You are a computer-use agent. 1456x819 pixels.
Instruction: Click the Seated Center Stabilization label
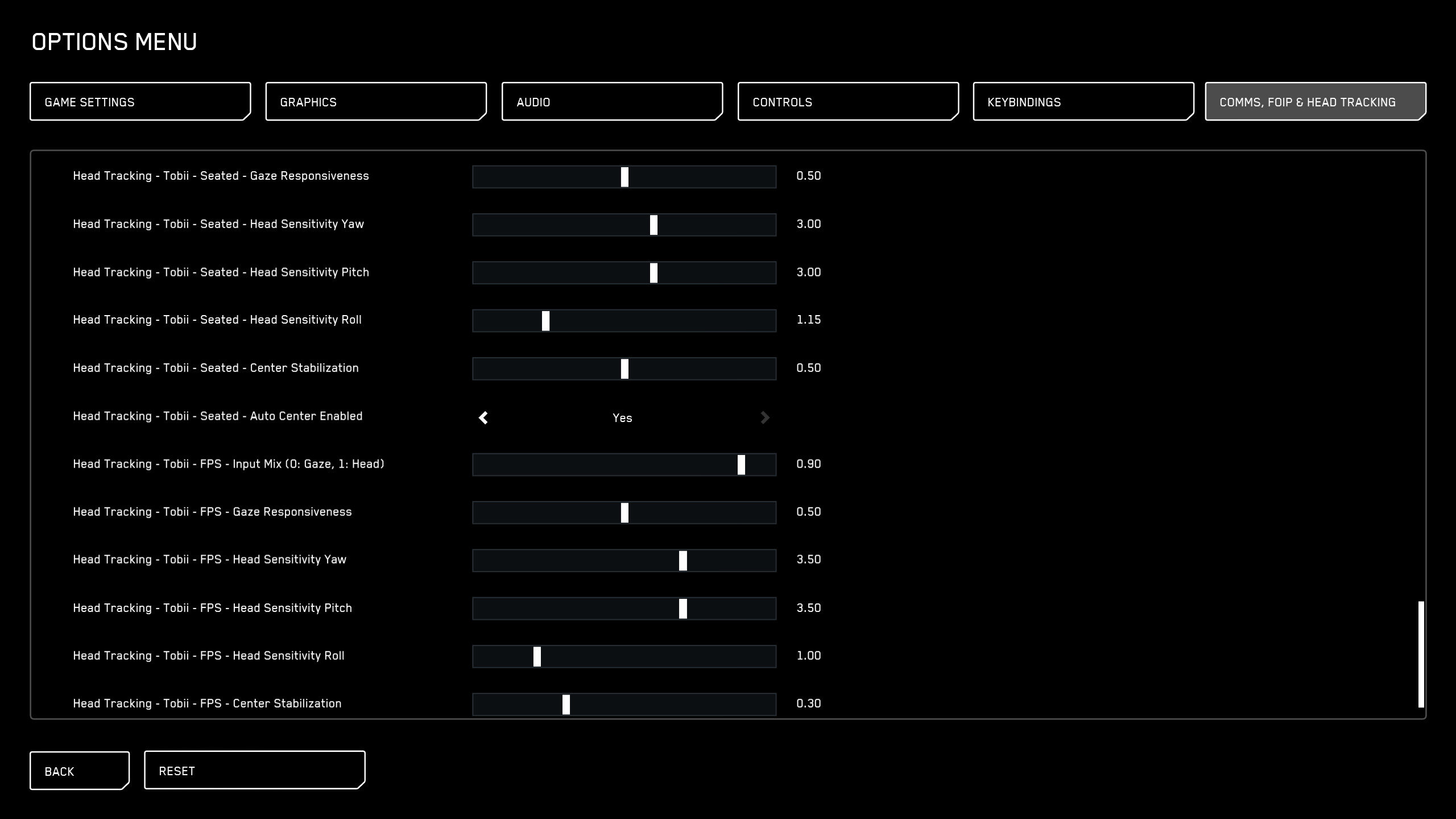click(216, 368)
